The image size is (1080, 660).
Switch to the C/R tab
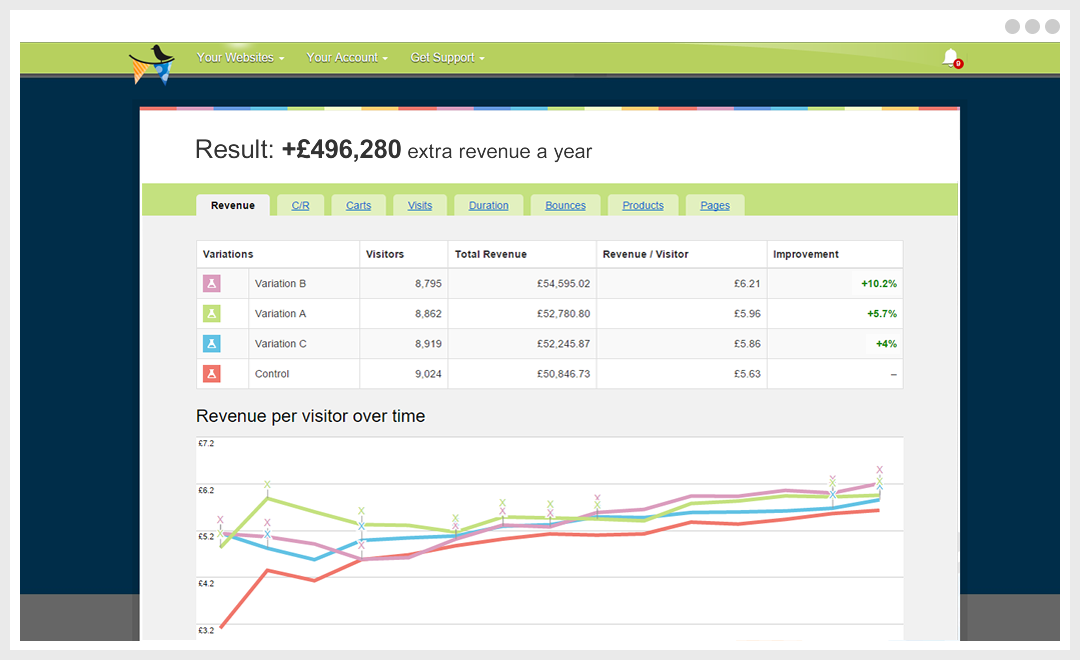[300, 205]
